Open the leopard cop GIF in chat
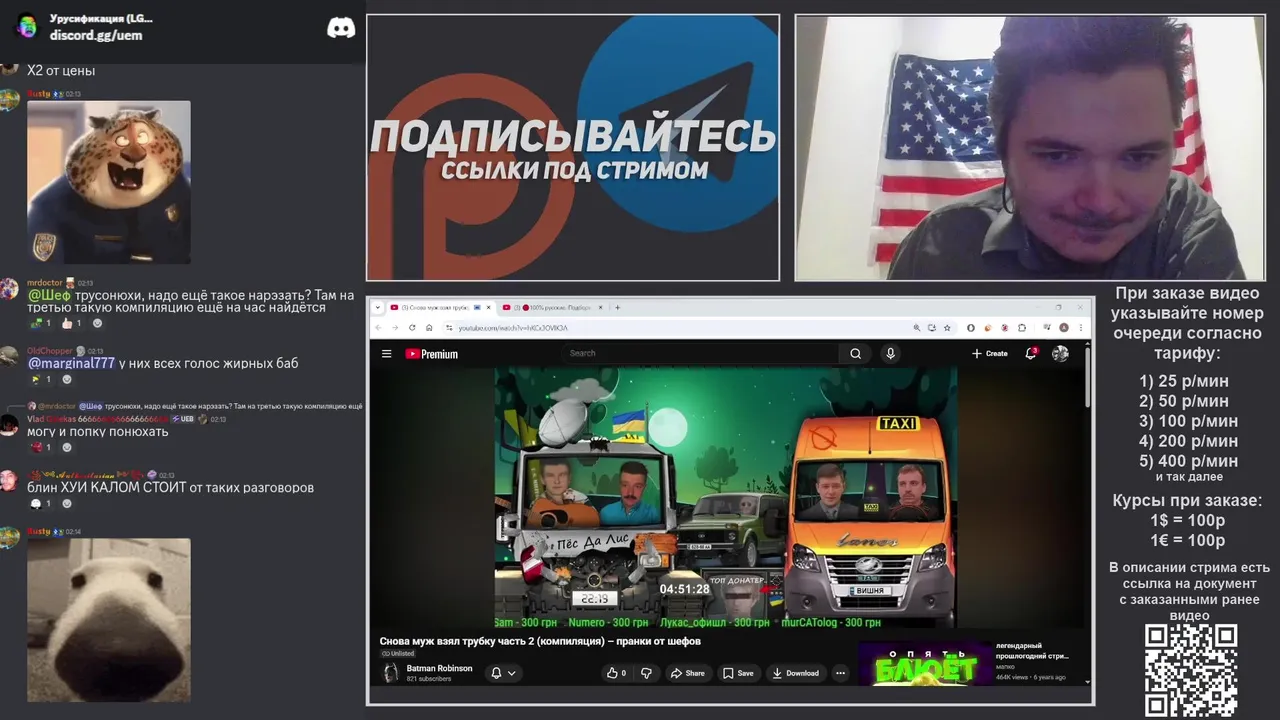 [x=108, y=182]
